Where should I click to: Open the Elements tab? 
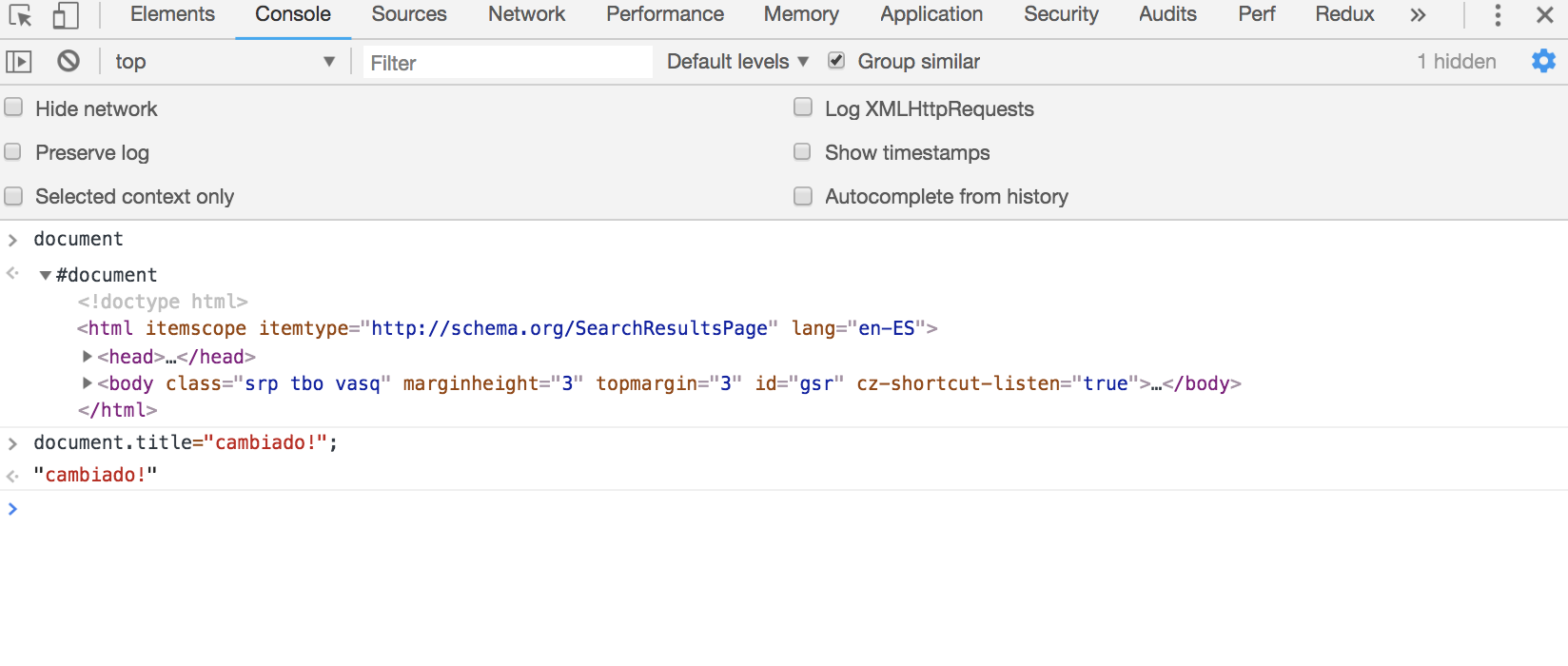tap(172, 15)
